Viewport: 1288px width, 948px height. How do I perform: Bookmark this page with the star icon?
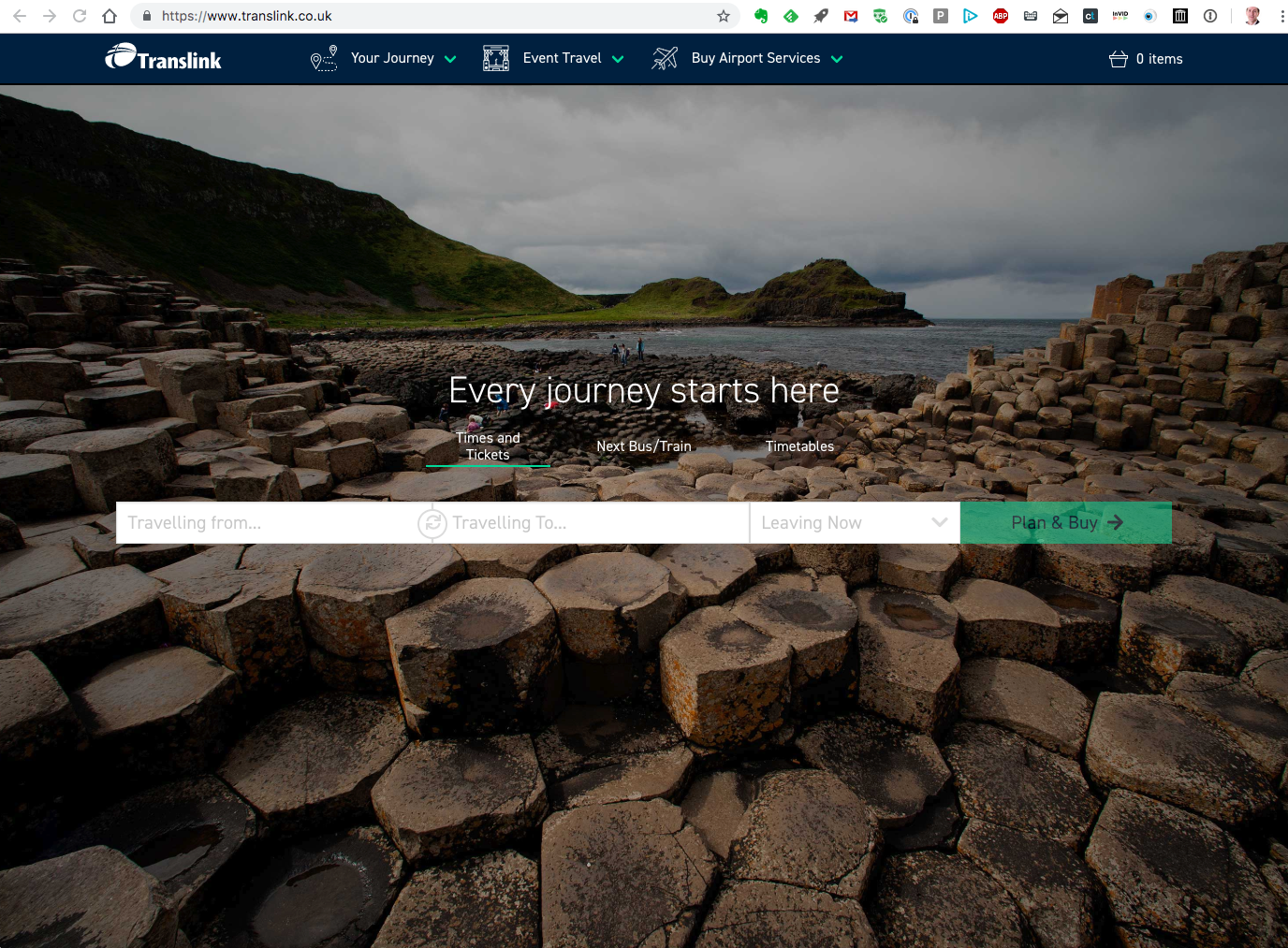click(x=723, y=16)
